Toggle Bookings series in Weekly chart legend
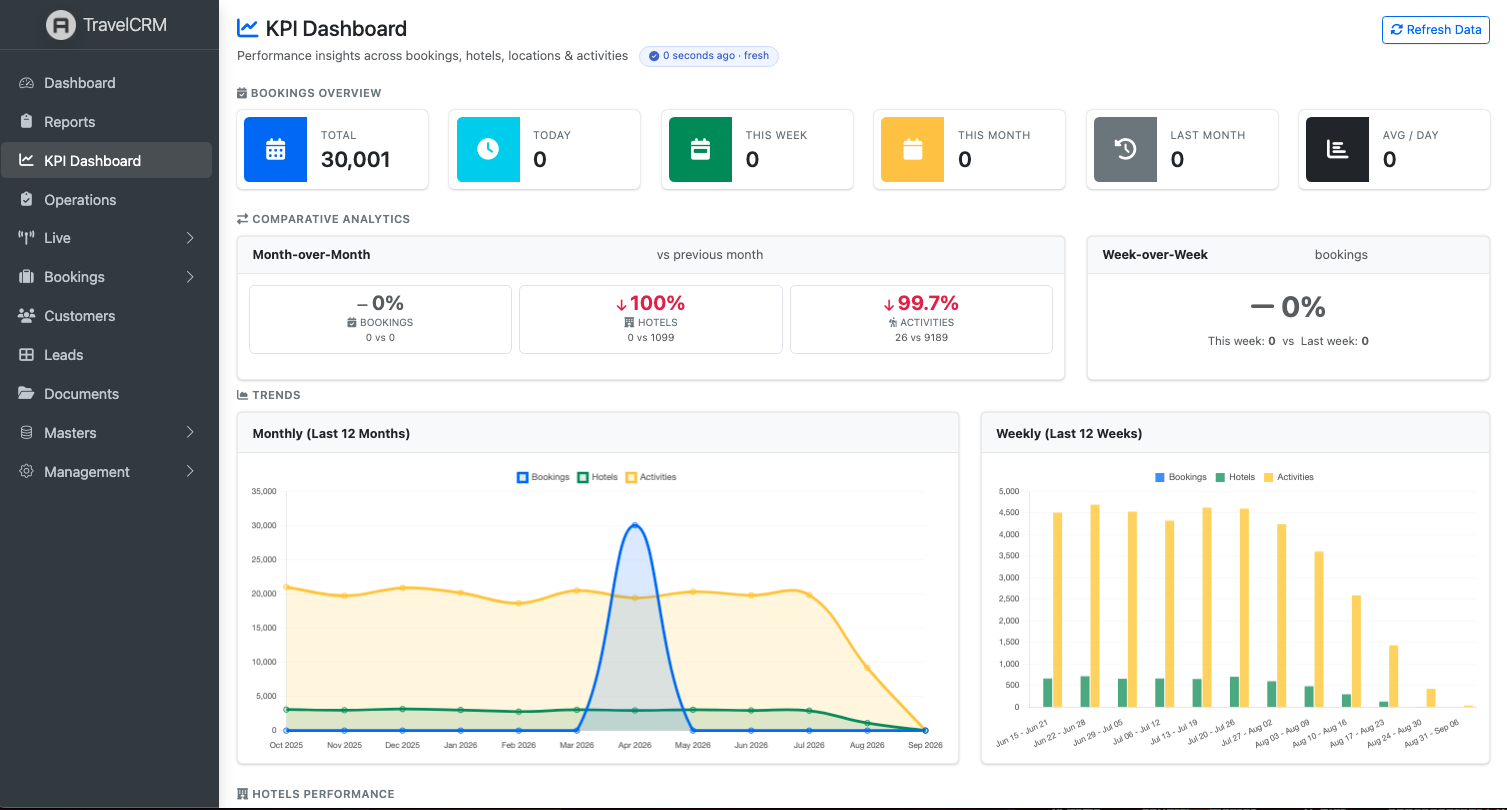Viewport: 1507px width, 810px height. 1181,477
